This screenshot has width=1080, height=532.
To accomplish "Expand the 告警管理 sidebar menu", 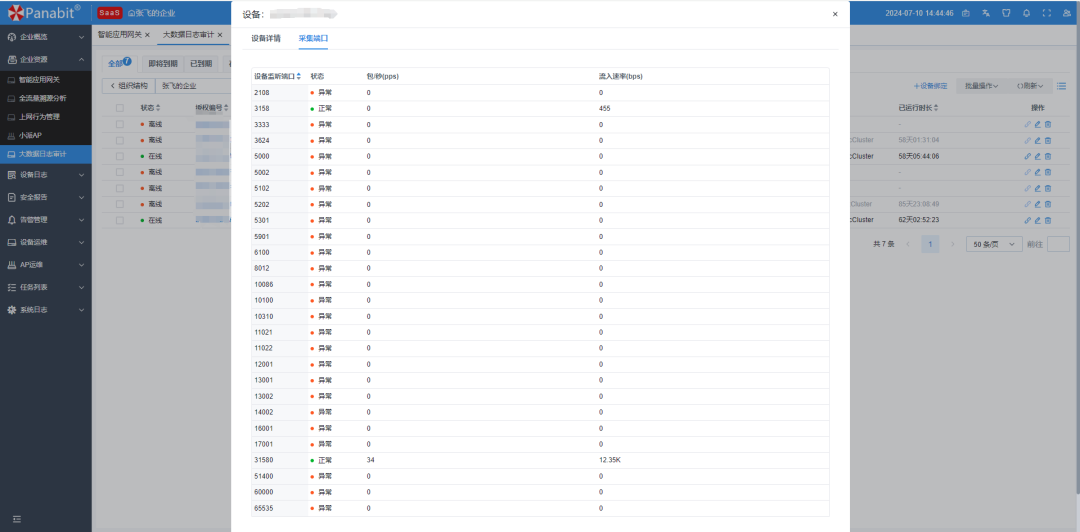I will (x=45, y=220).
